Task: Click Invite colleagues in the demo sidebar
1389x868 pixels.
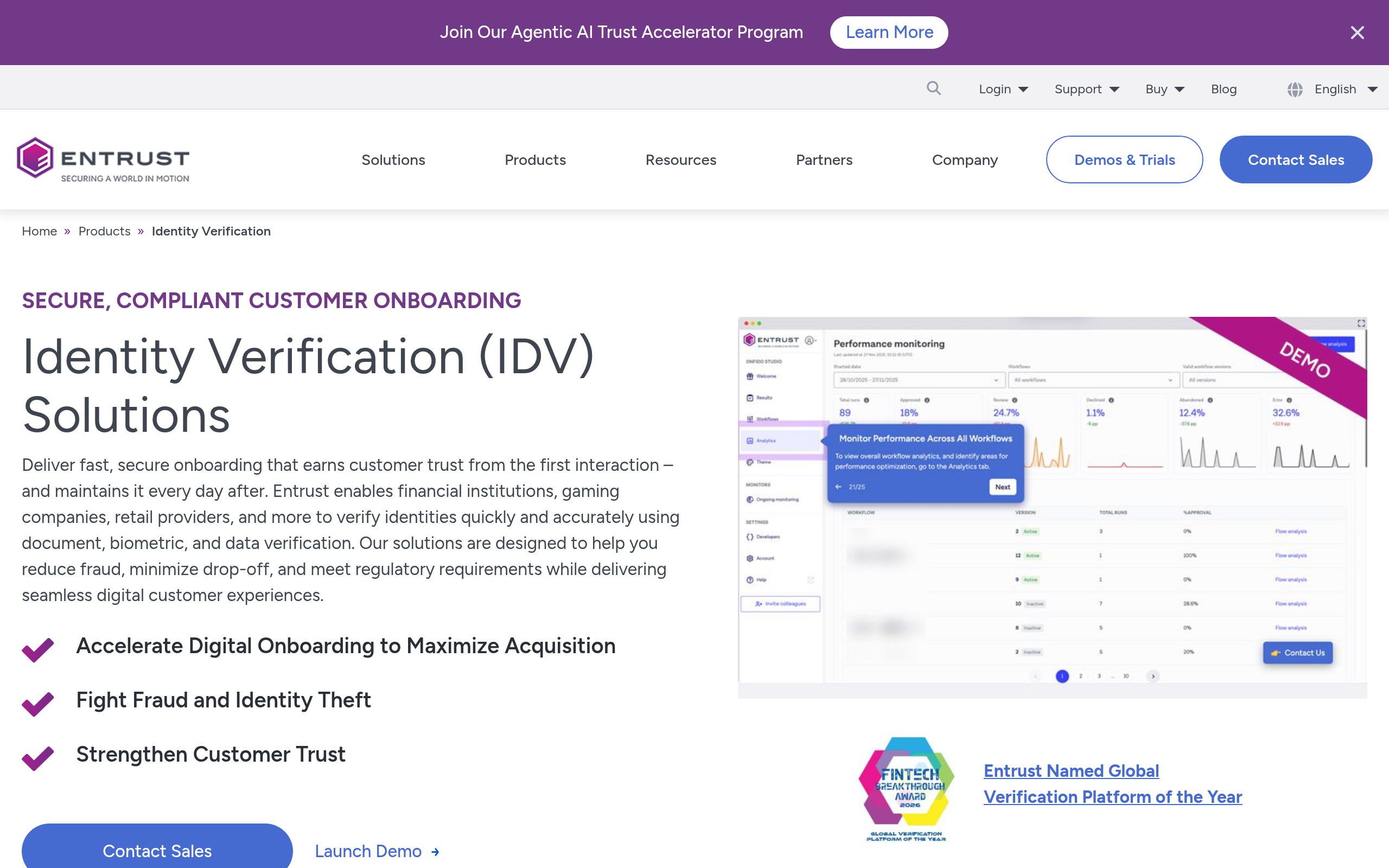Action: 780,604
